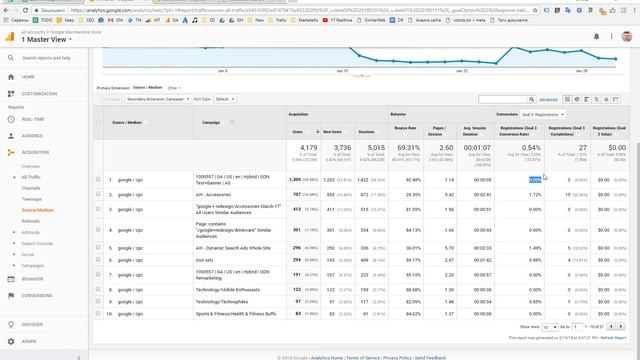Open Secondary dimension: Campaign dropdown
This screenshot has width=640, height=360.
point(158,99)
